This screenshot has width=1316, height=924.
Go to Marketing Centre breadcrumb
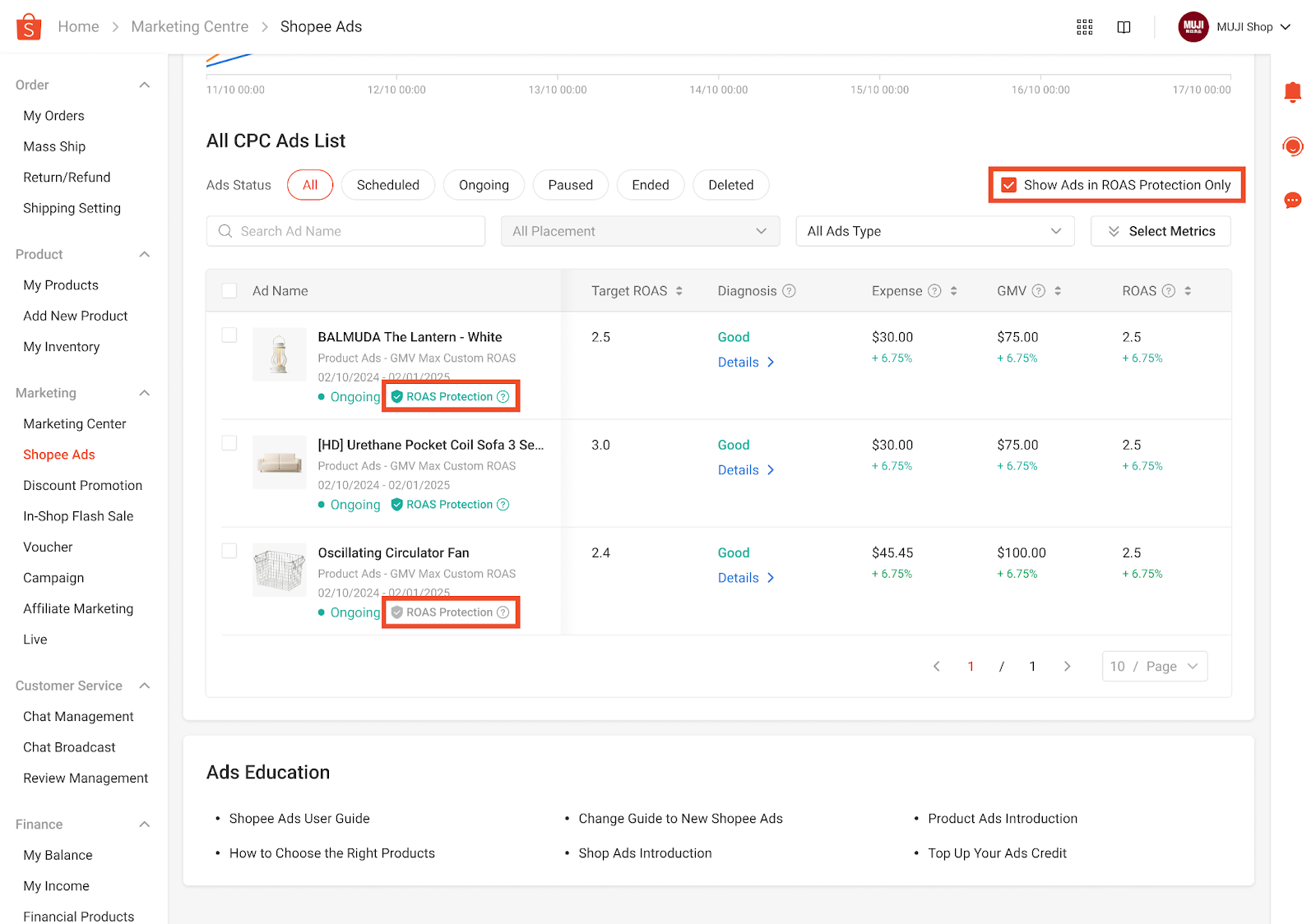(190, 27)
